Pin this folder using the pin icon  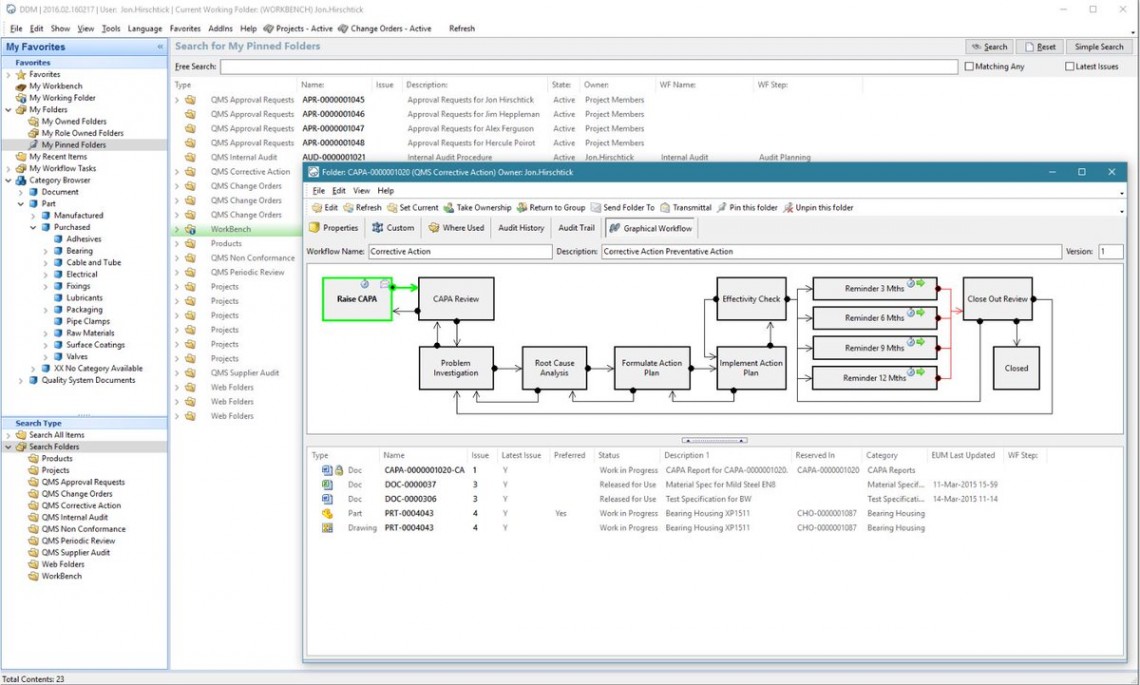coord(722,208)
